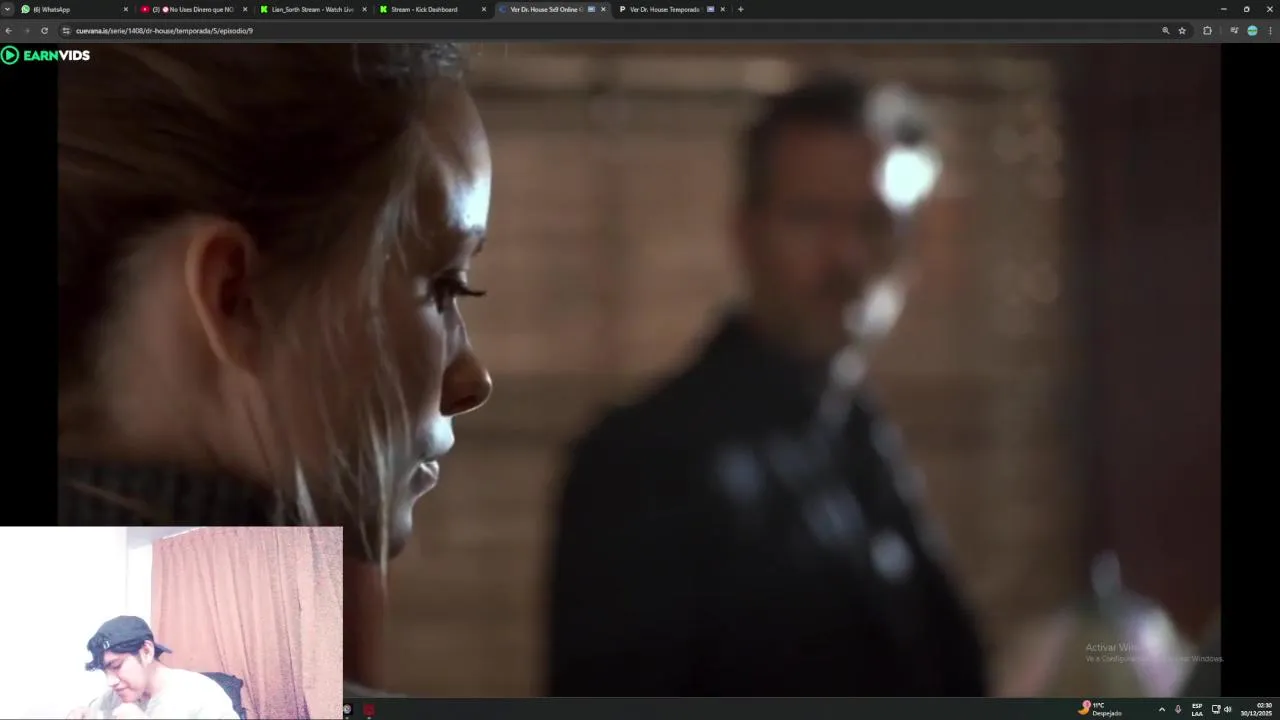This screenshot has width=1280, height=720.
Task: Open the network status tray icon
Action: pyautogui.click(x=1216, y=709)
